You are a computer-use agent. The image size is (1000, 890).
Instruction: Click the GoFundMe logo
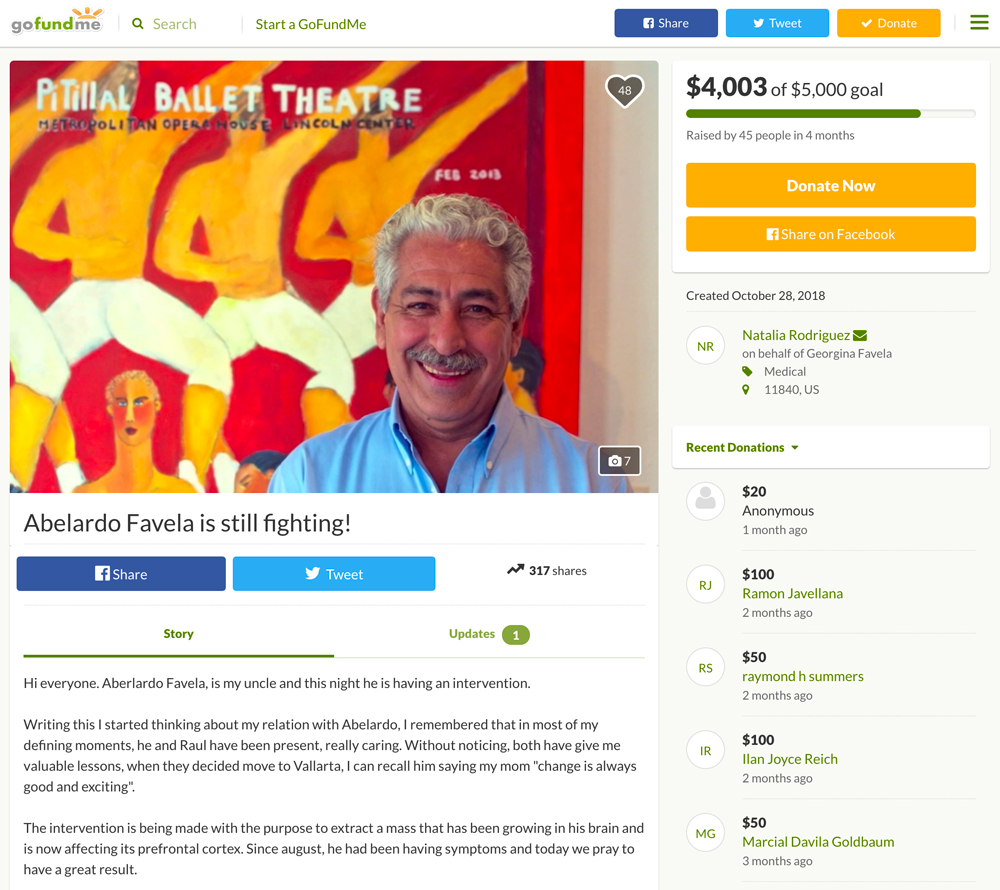coord(57,21)
